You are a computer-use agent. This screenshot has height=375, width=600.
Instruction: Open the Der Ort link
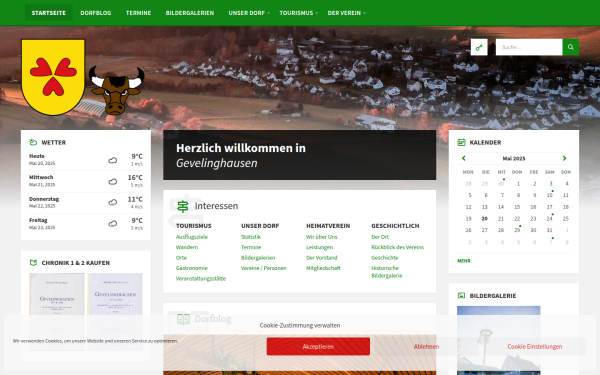(380, 237)
